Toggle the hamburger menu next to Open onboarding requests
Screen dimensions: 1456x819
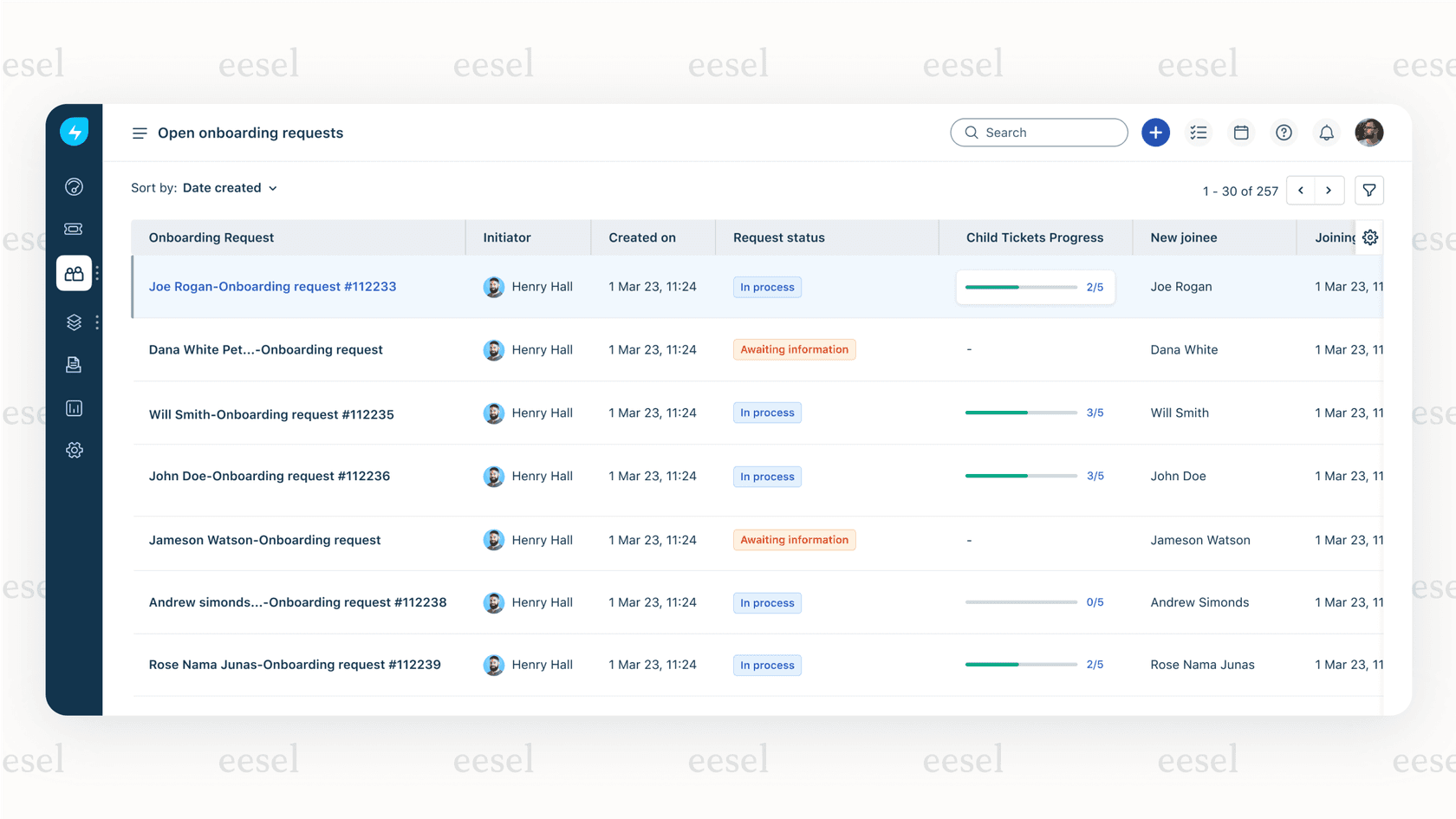[x=139, y=133]
